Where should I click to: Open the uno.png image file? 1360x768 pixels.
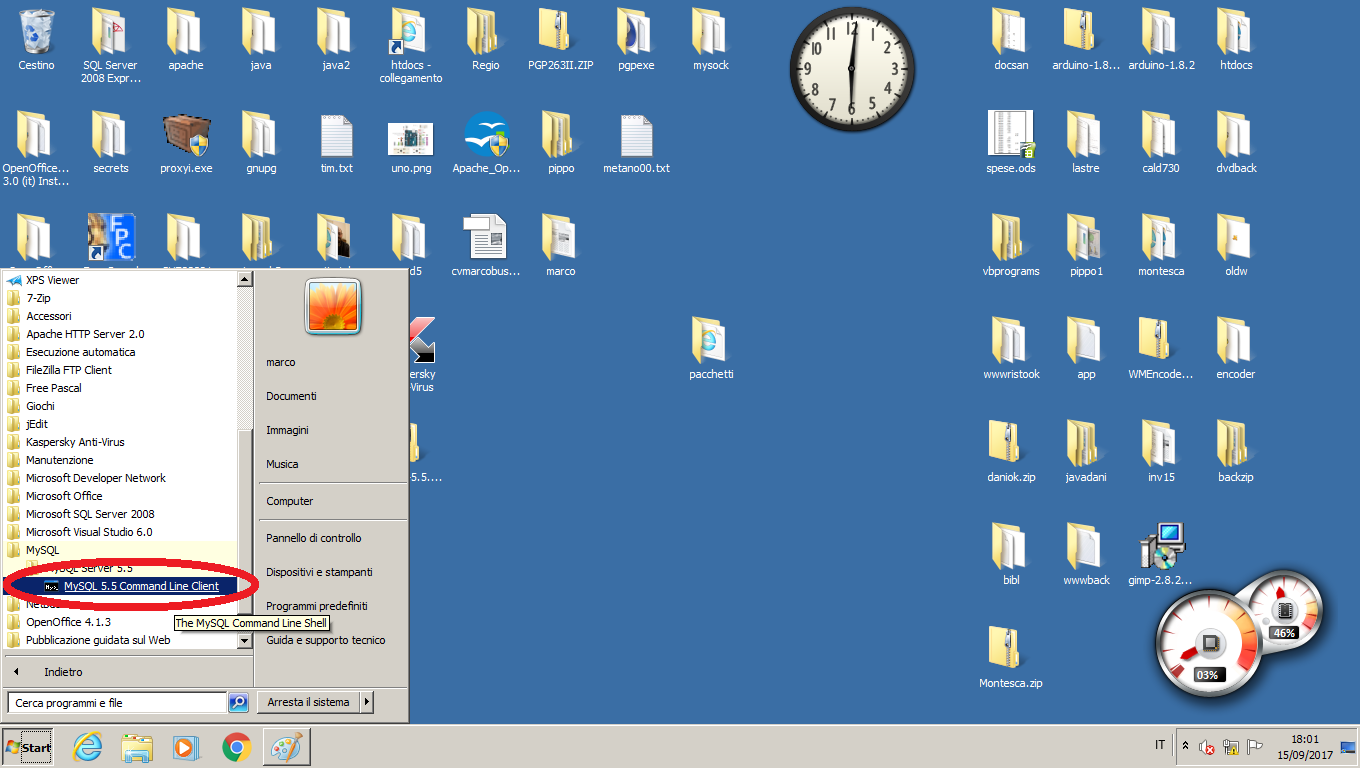[411, 137]
